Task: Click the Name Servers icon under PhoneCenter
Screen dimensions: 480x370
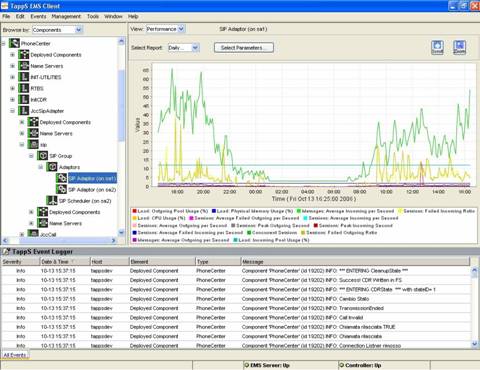Action: [x=24, y=66]
